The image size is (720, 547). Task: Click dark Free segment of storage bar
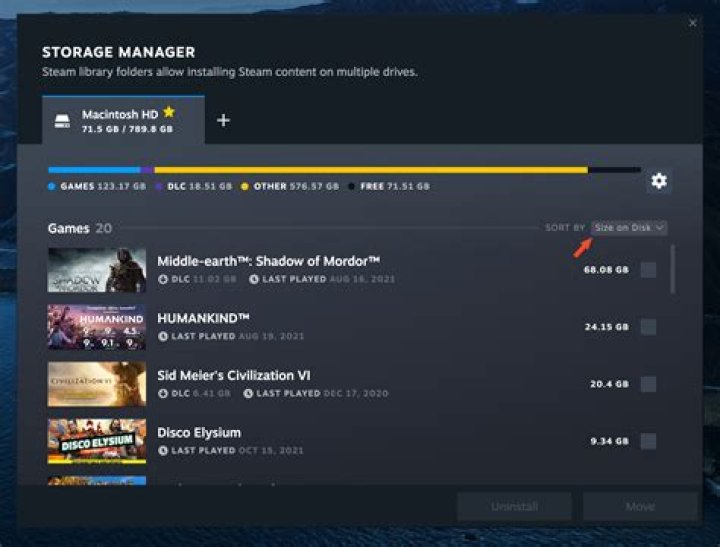click(614, 170)
